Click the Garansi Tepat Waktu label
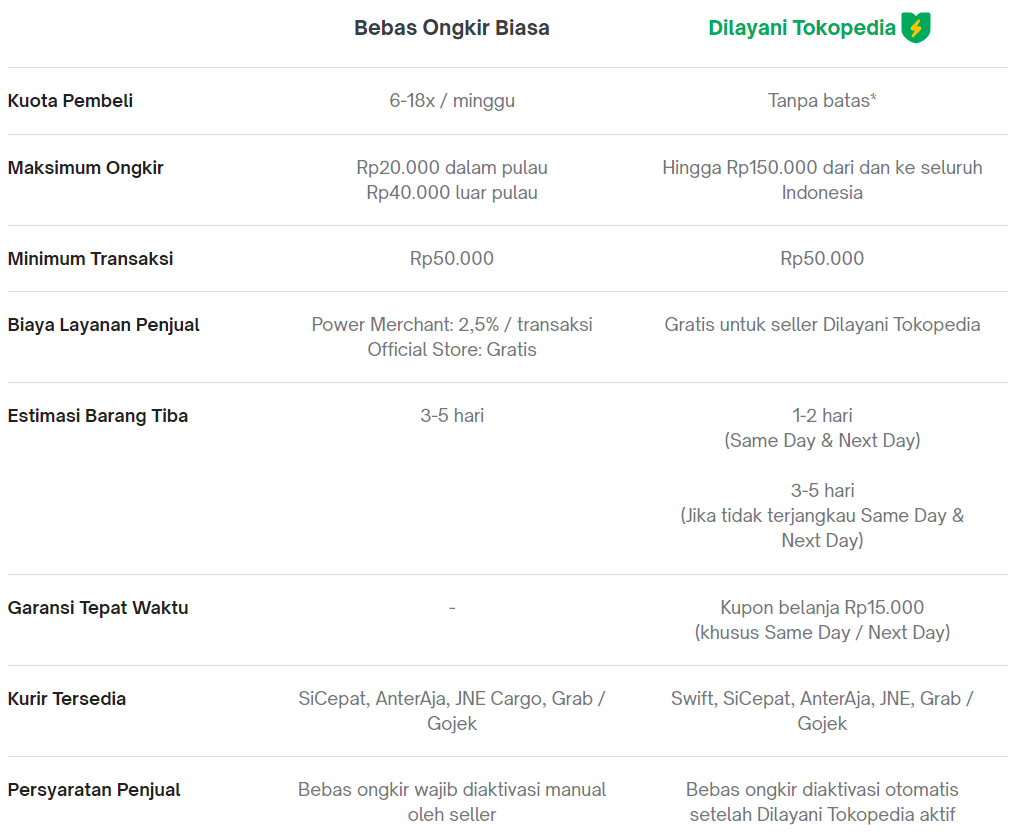Screen dimensions: 1017x834 (98, 607)
